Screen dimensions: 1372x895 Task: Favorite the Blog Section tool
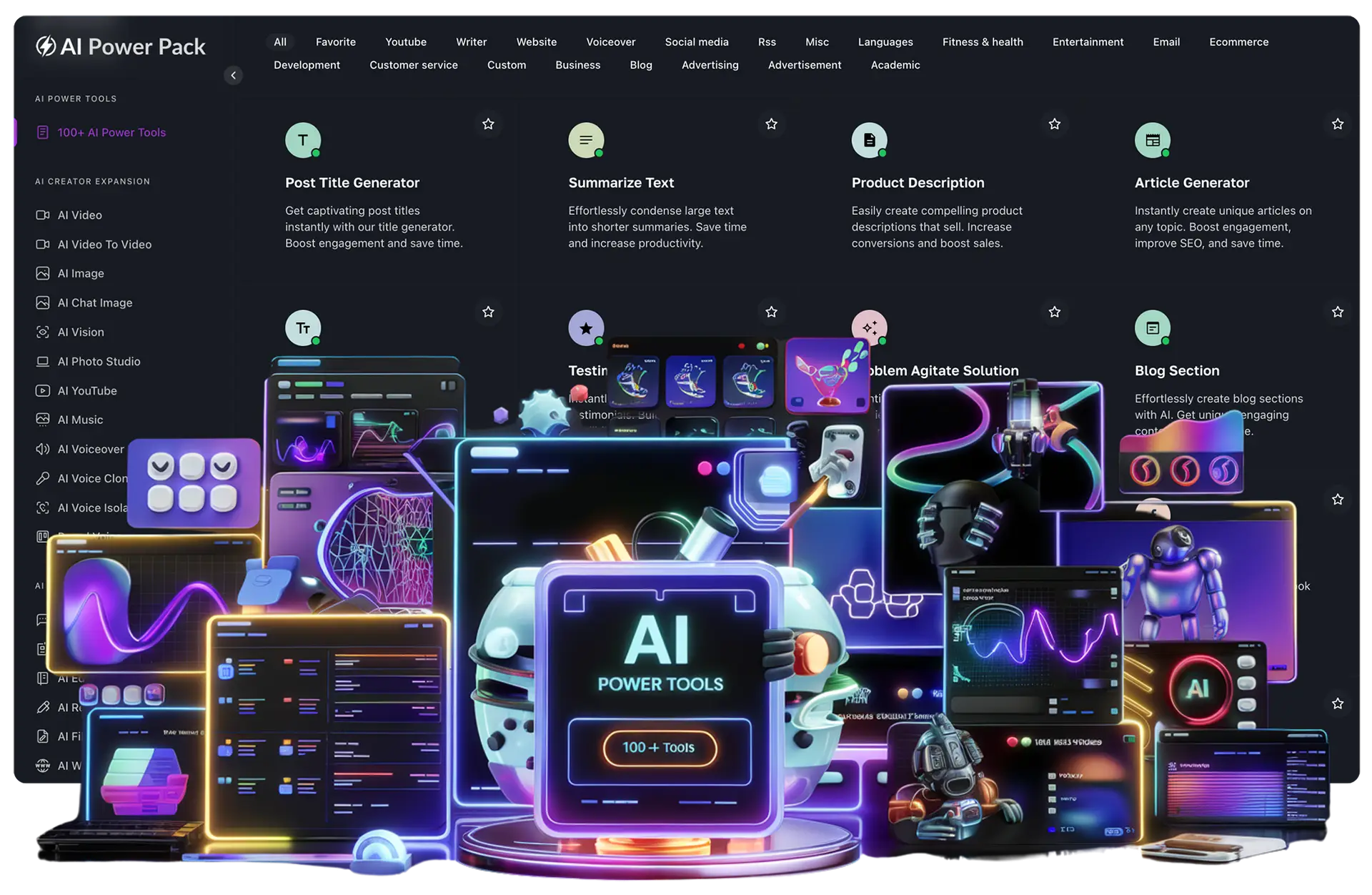click(x=1337, y=312)
